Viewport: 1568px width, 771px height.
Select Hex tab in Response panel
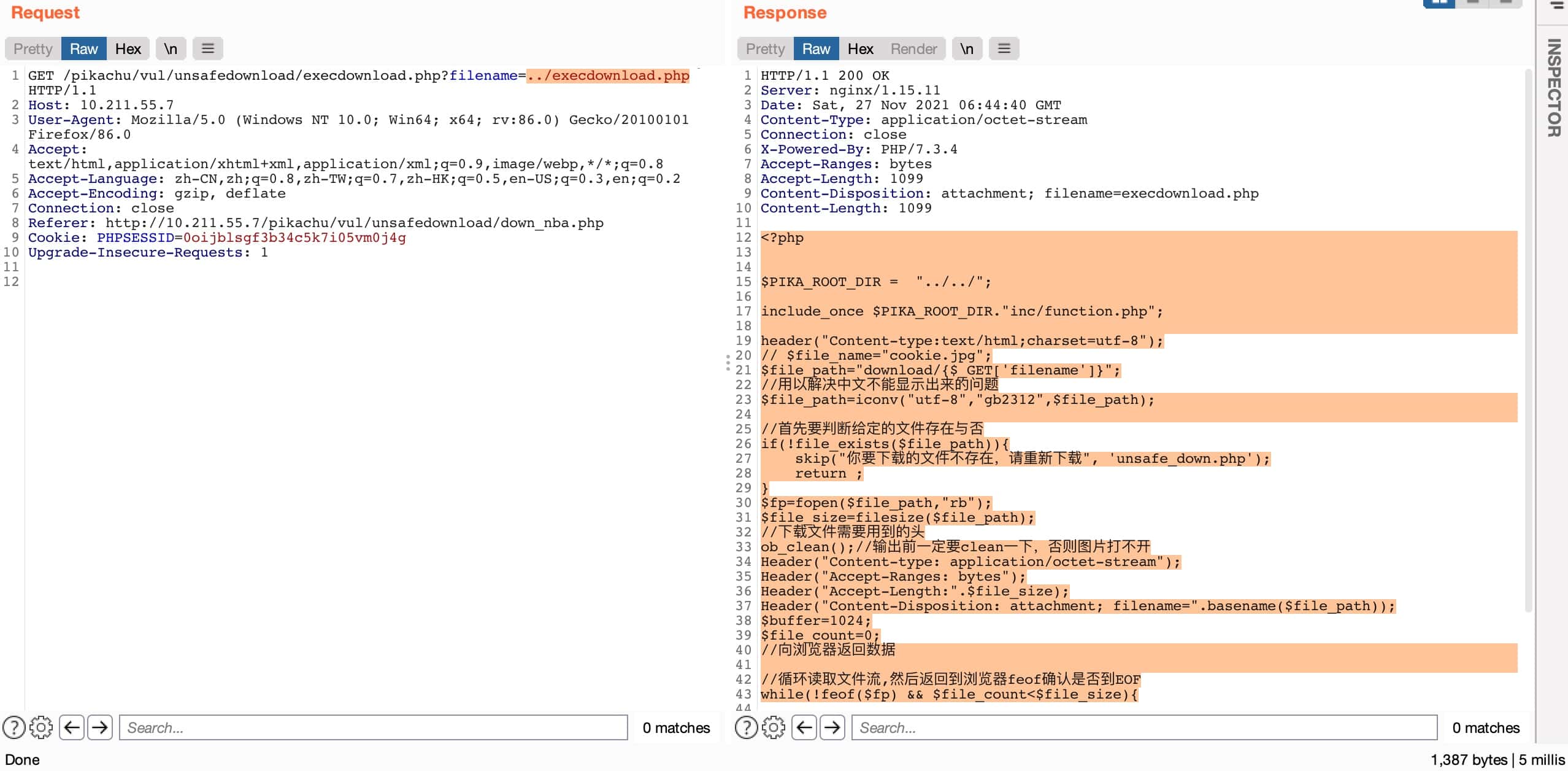point(860,48)
